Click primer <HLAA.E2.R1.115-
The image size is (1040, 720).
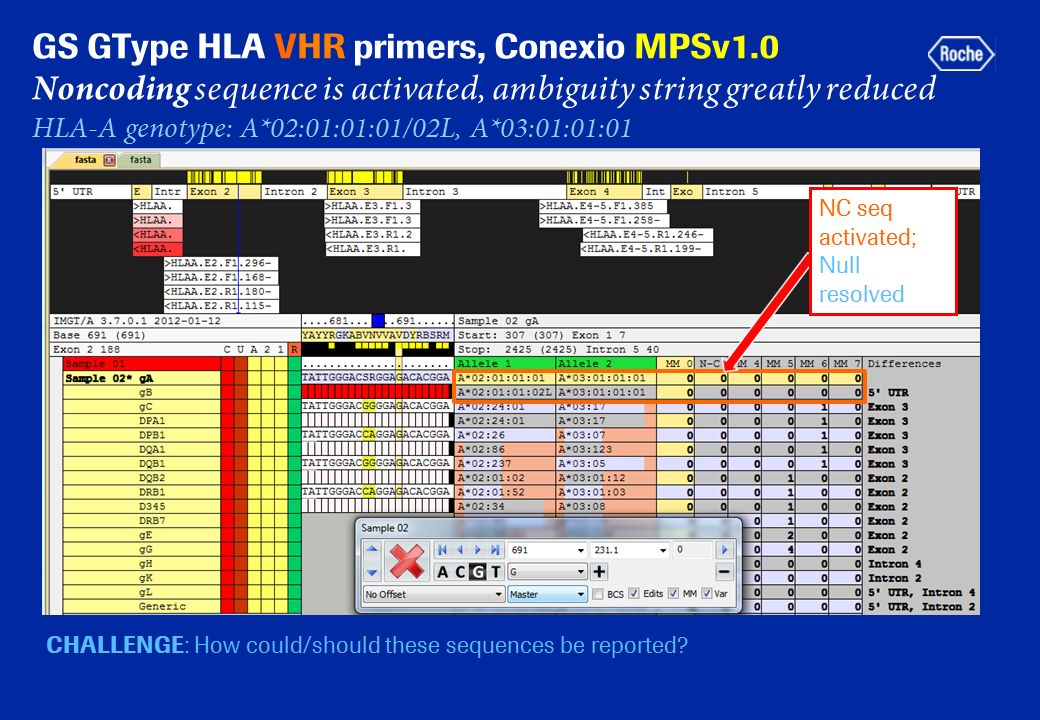click(222, 306)
